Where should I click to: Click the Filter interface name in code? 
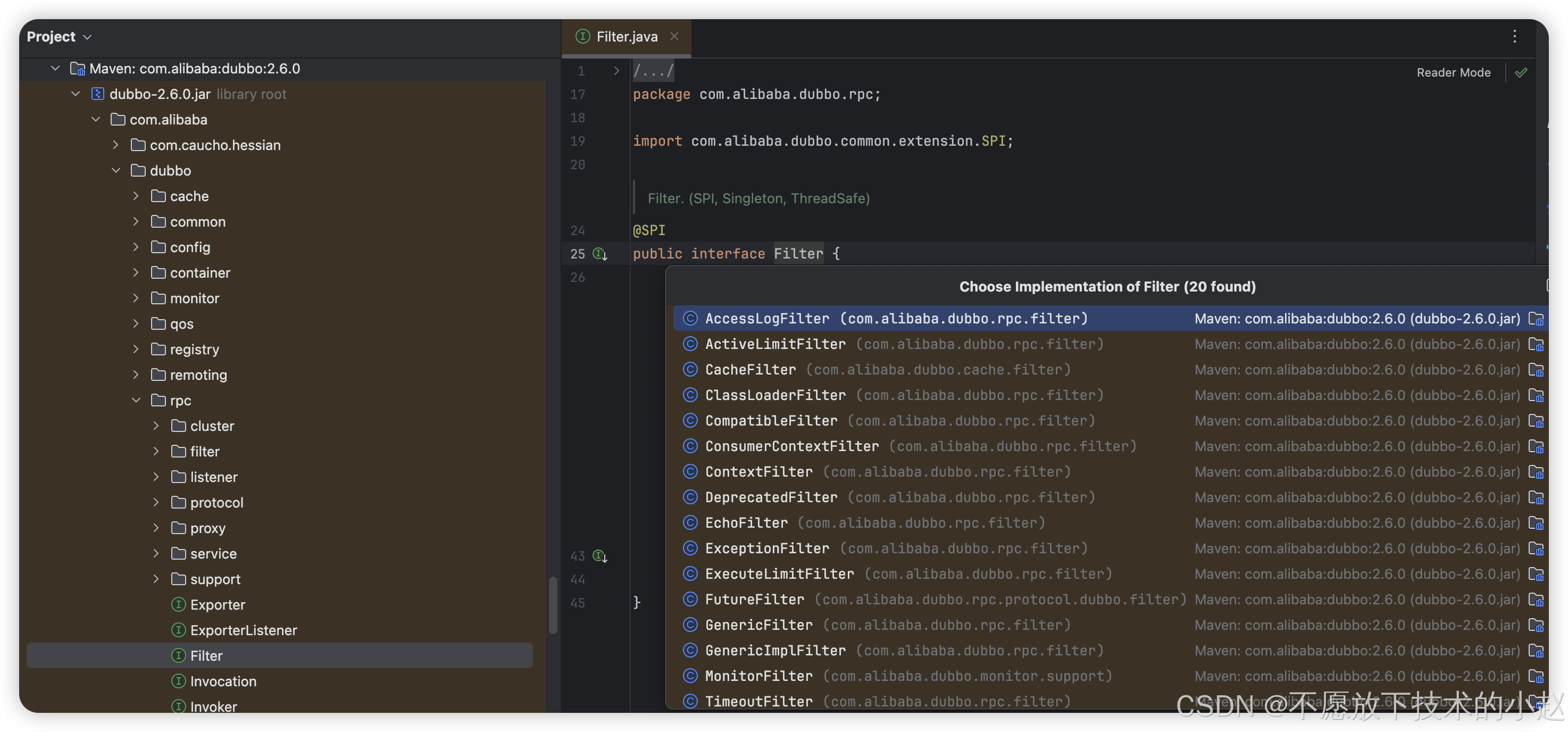click(x=798, y=253)
